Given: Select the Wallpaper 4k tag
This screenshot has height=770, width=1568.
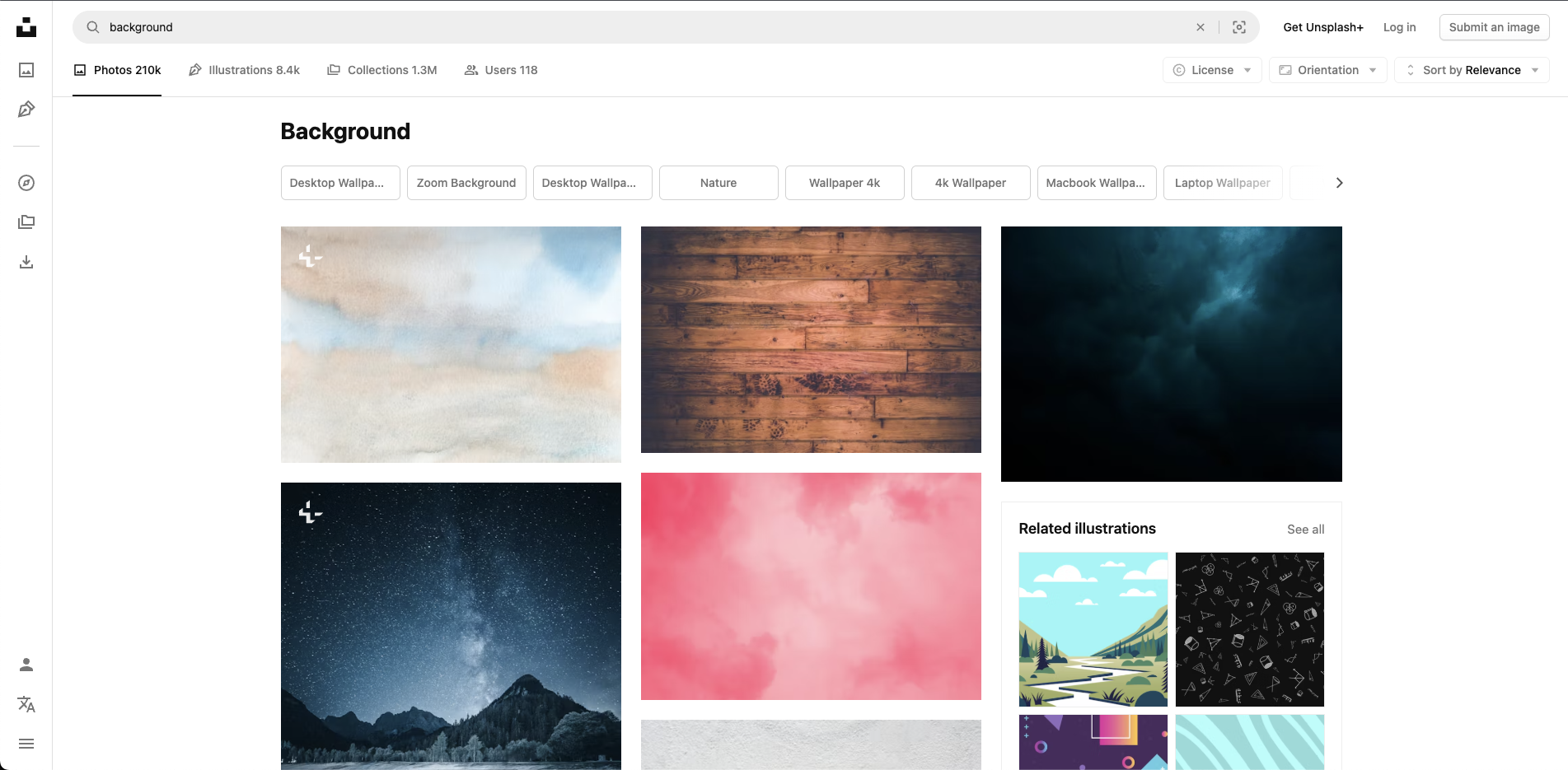Looking at the screenshot, I should click(845, 183).
